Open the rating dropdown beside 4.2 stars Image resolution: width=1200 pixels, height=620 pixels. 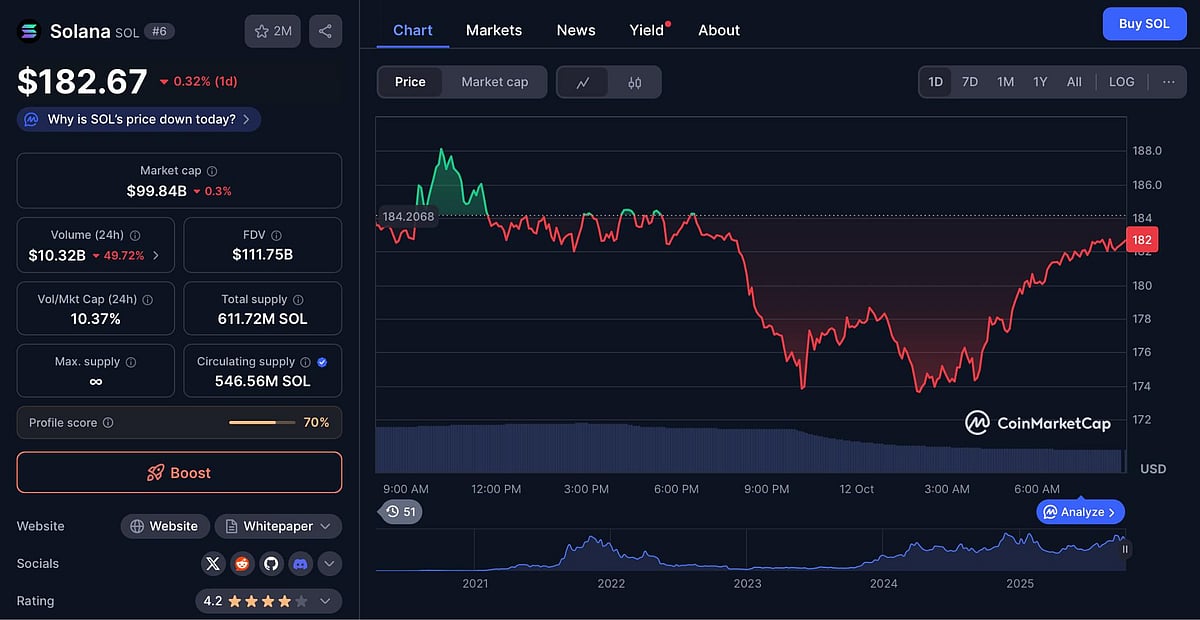[x=324, y=600]
